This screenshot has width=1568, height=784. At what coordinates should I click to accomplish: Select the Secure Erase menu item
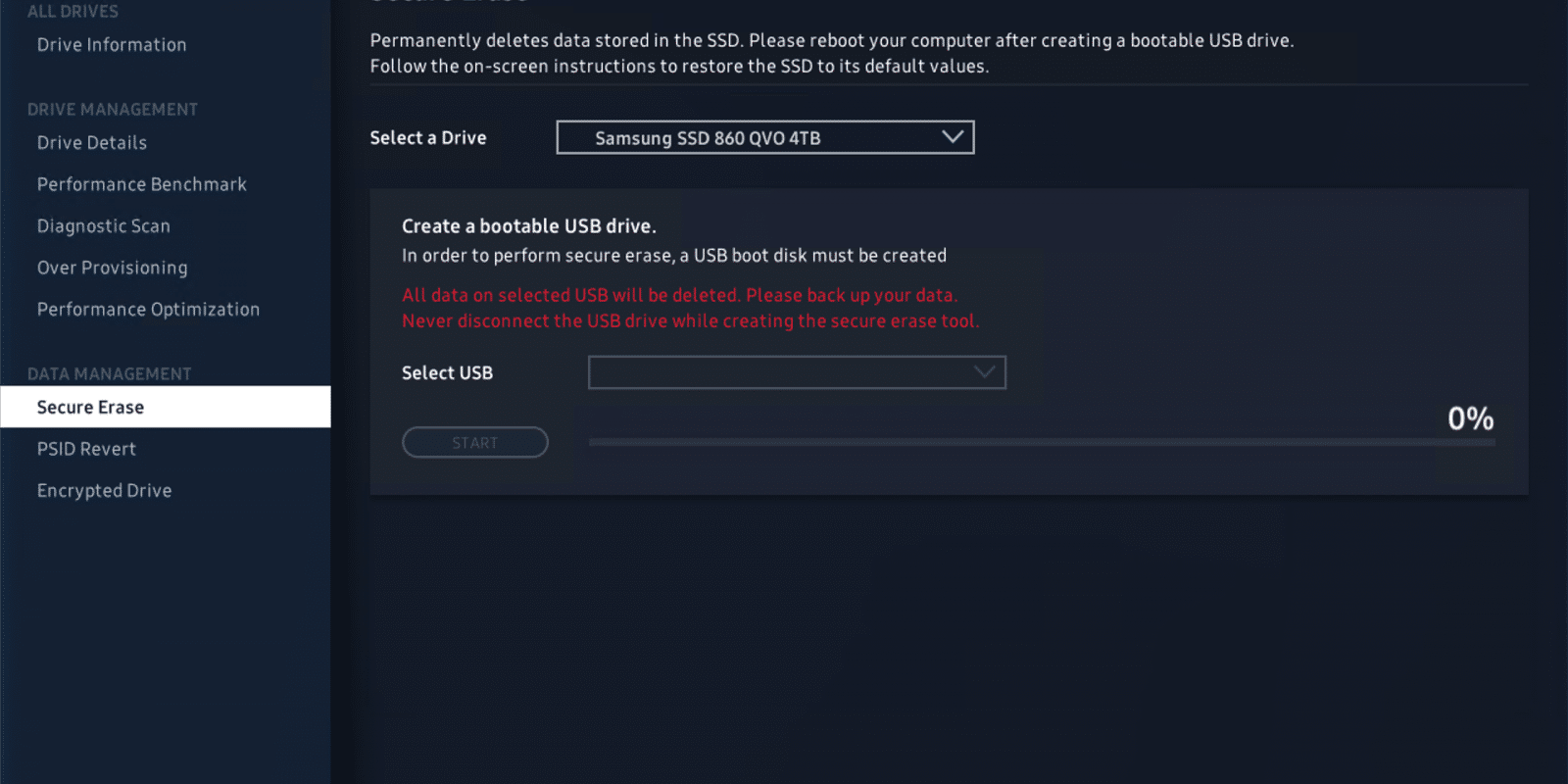(x=166, y=407)
